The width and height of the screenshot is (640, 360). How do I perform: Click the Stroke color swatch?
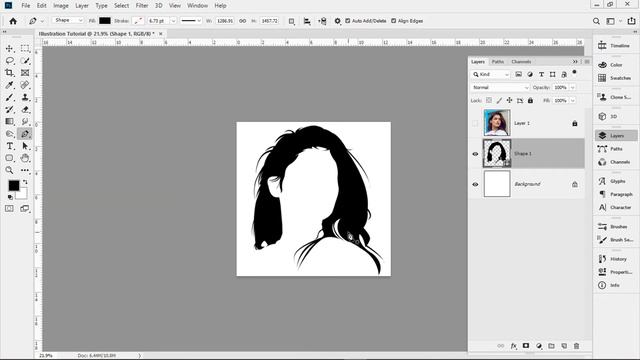click(x=138, y=20)
